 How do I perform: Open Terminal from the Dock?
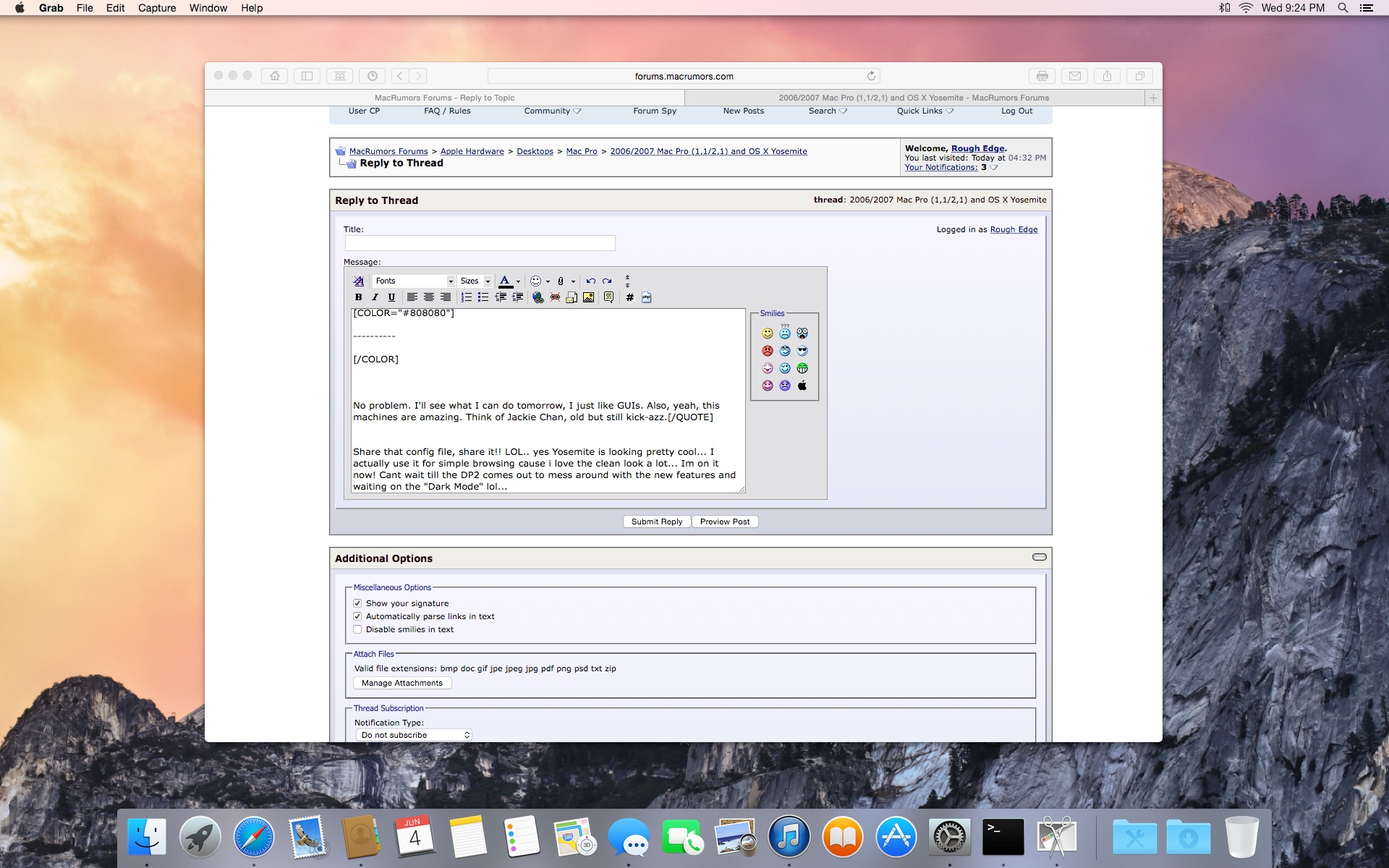(x=1003, y=837)
